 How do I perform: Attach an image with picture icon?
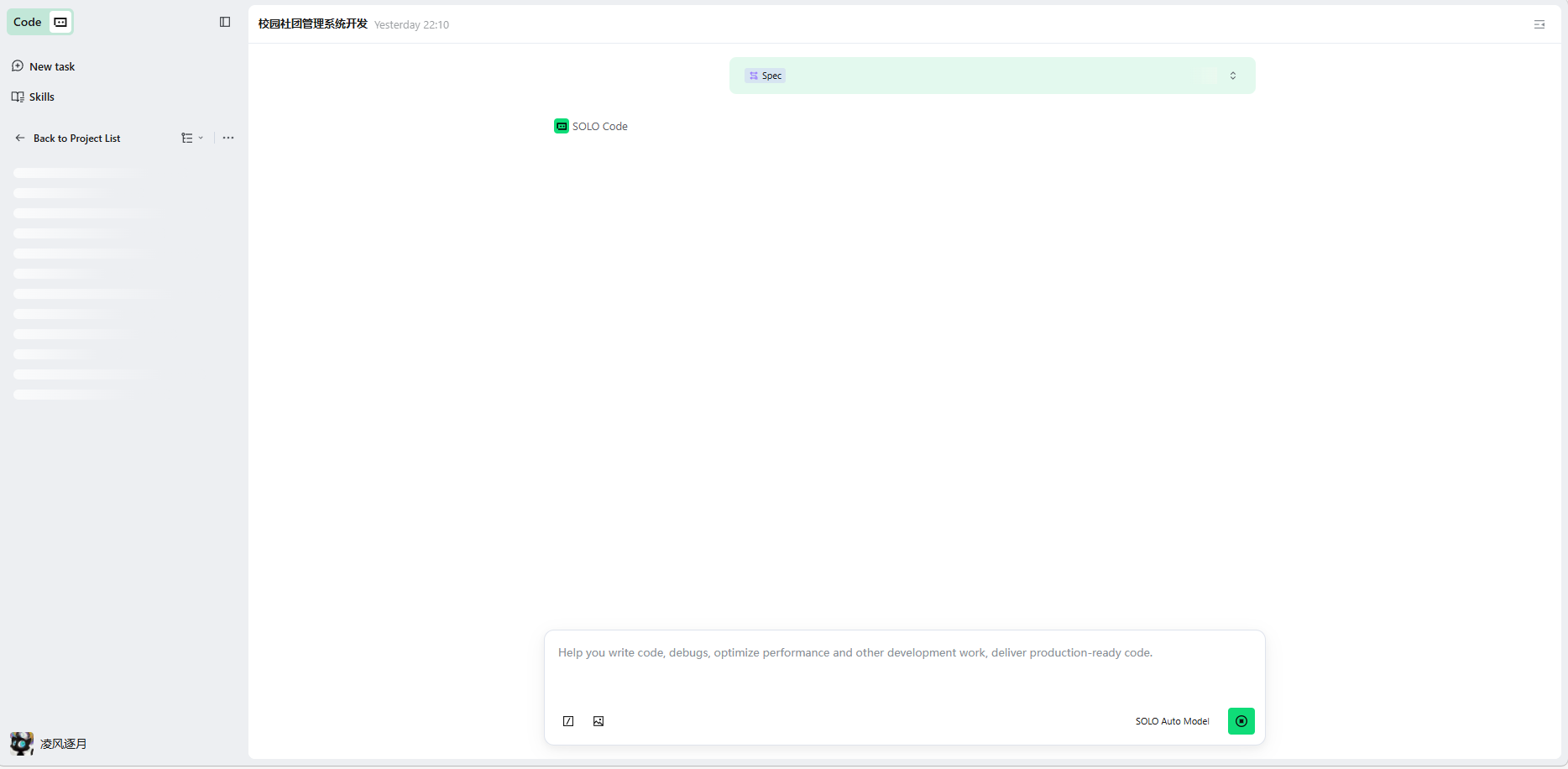(x=598, y=721)
